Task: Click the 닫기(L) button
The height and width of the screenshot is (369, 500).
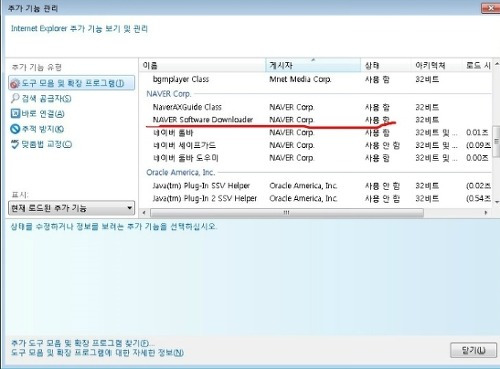Action: (473, 350)
